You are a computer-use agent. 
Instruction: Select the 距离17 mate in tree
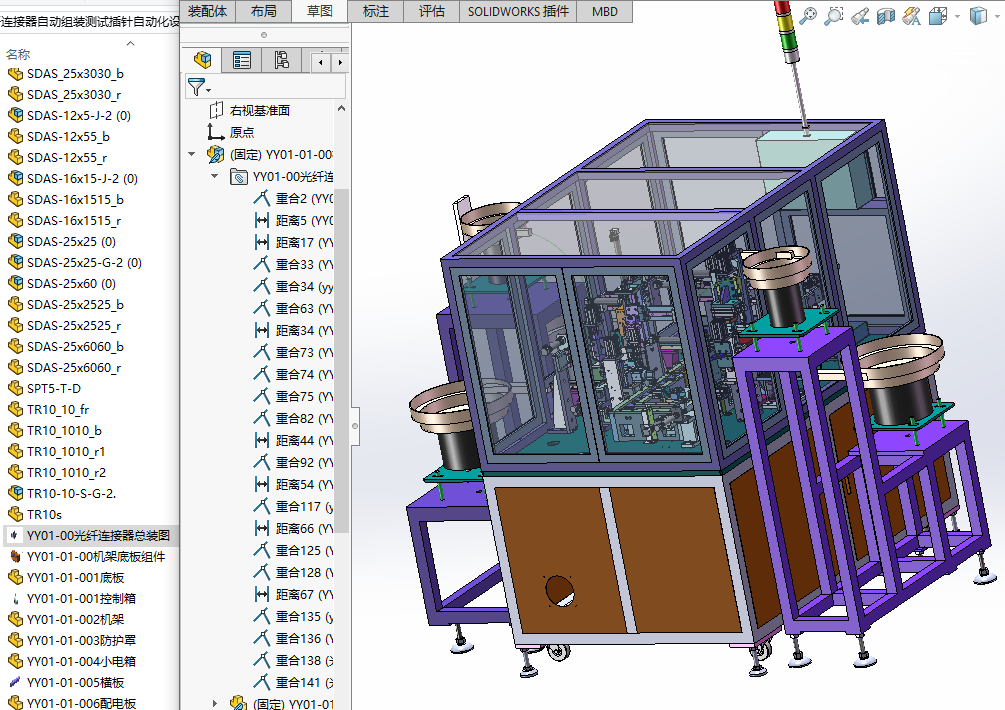(x=294, y=242)
